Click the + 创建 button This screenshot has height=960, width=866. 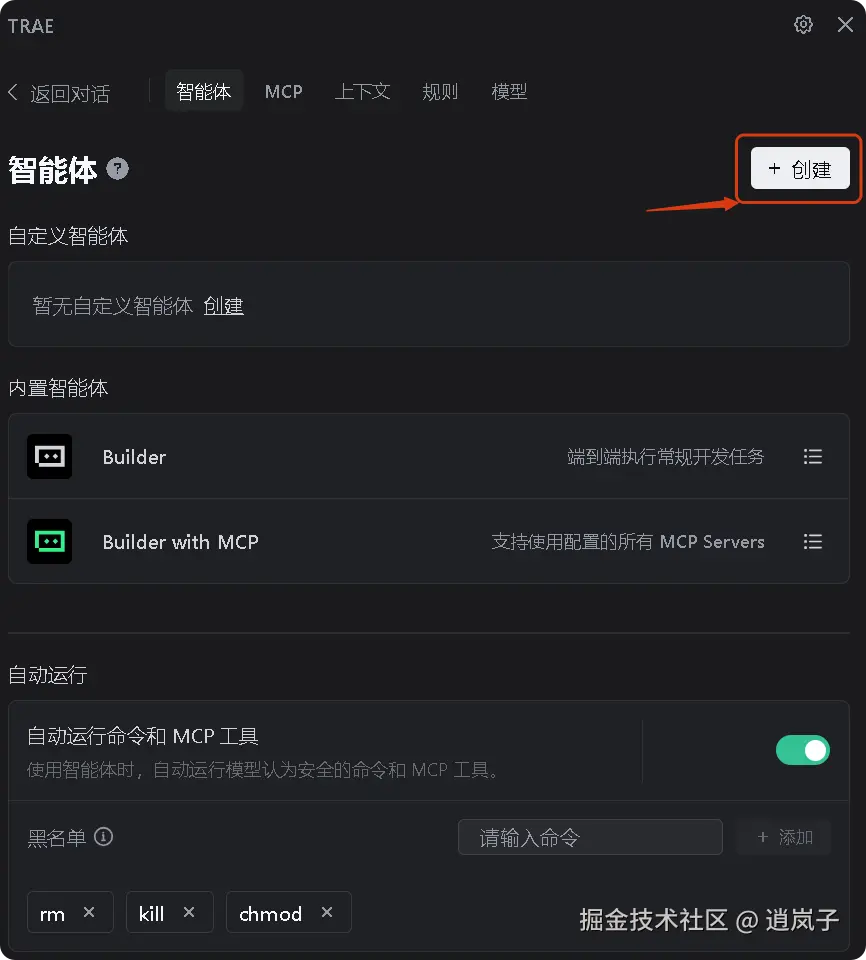pos(800,168)
